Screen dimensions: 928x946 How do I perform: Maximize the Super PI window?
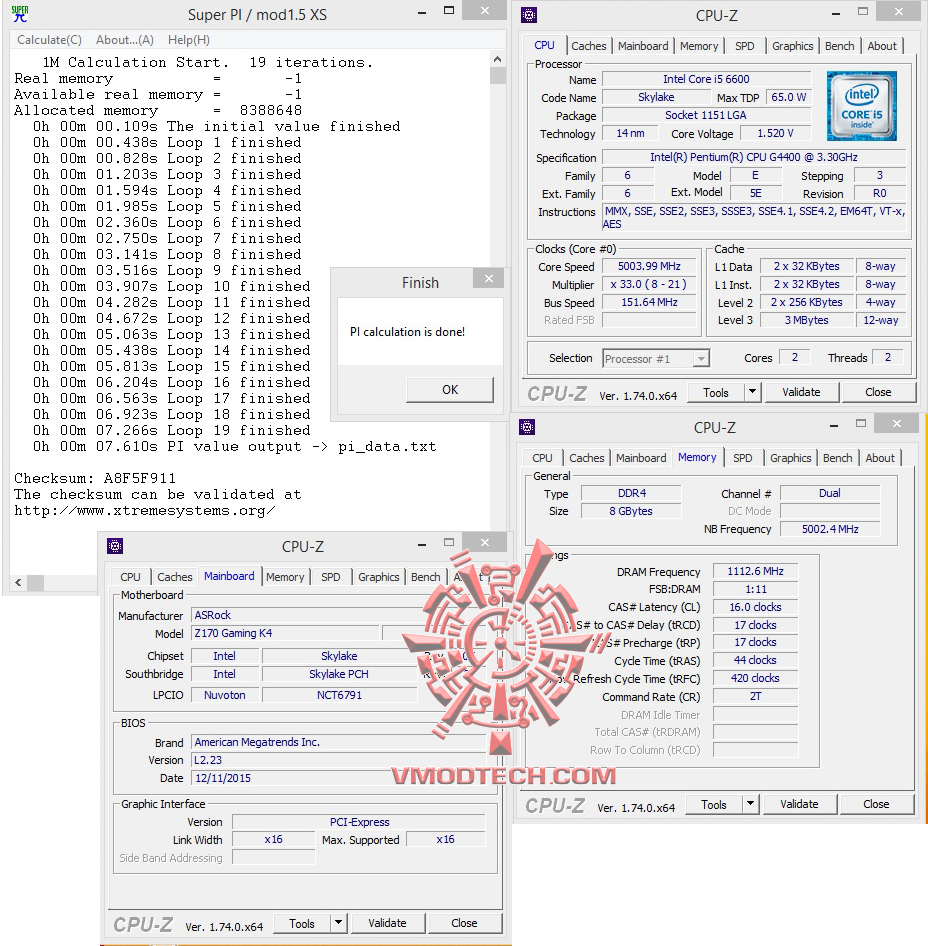[449, 11]
